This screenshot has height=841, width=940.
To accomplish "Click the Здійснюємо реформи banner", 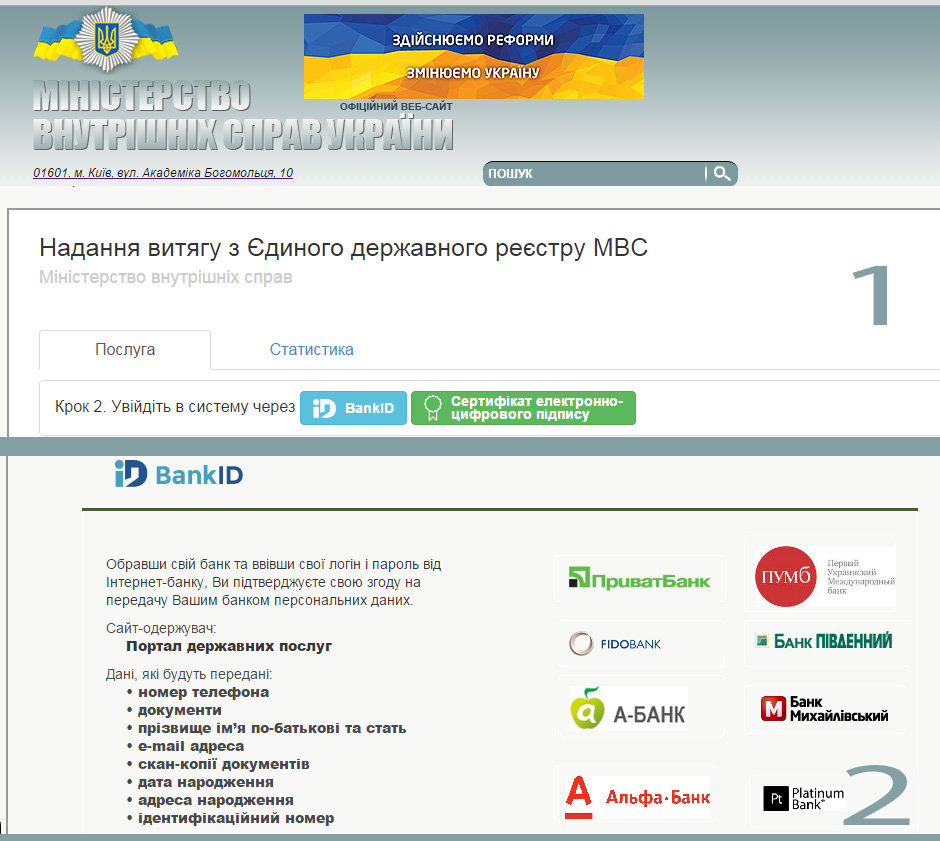I will [474, 56].
